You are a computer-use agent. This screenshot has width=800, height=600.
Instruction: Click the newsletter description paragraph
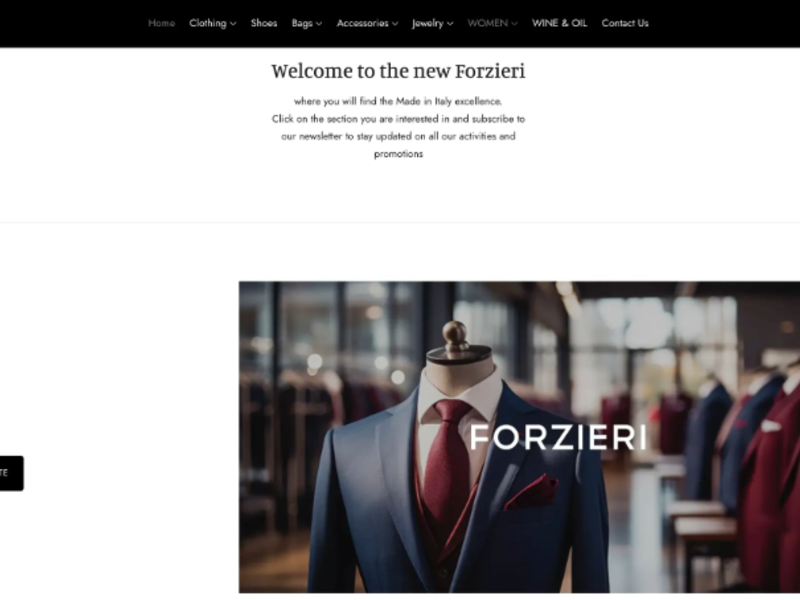coord(398,128)
